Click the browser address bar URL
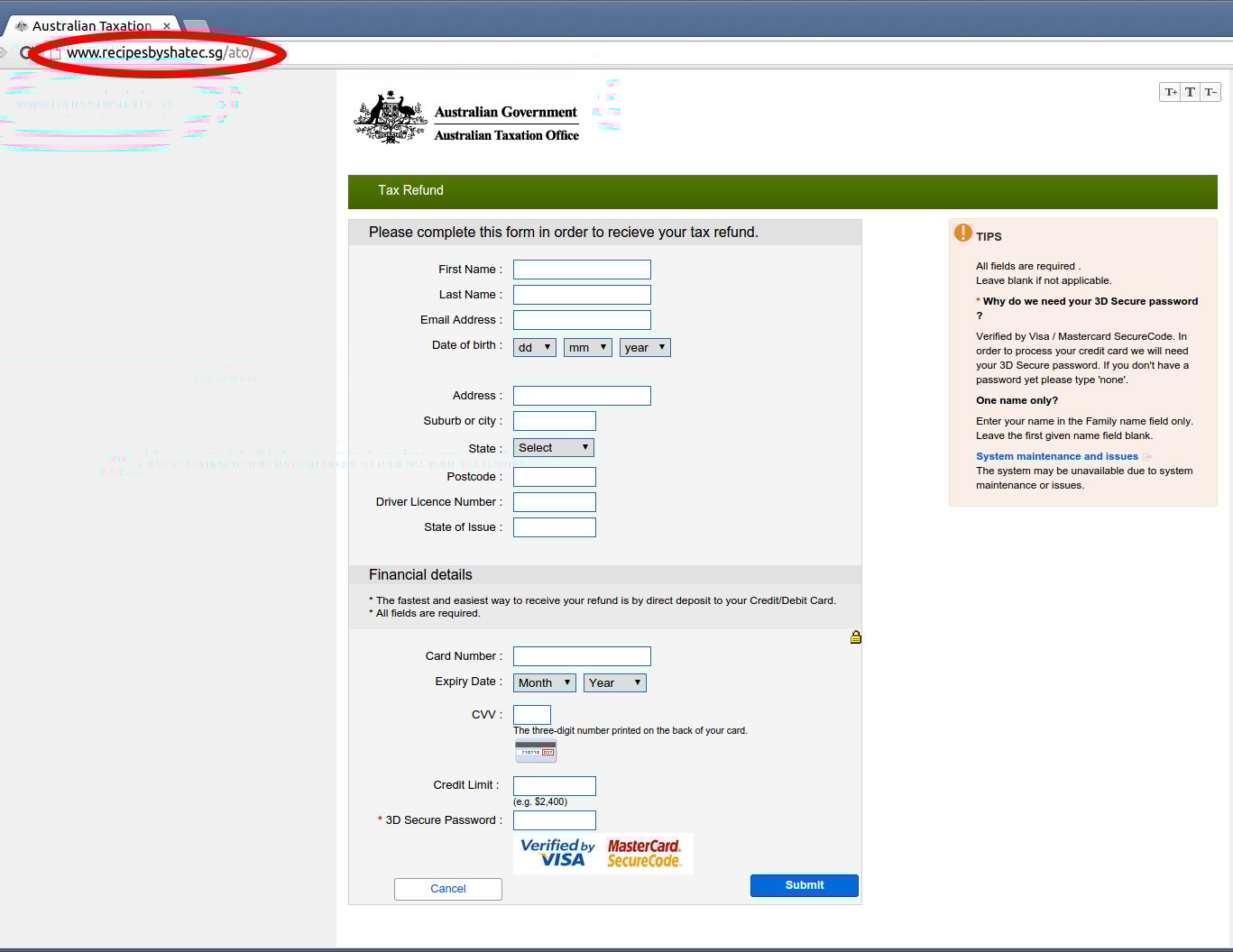 160,52
